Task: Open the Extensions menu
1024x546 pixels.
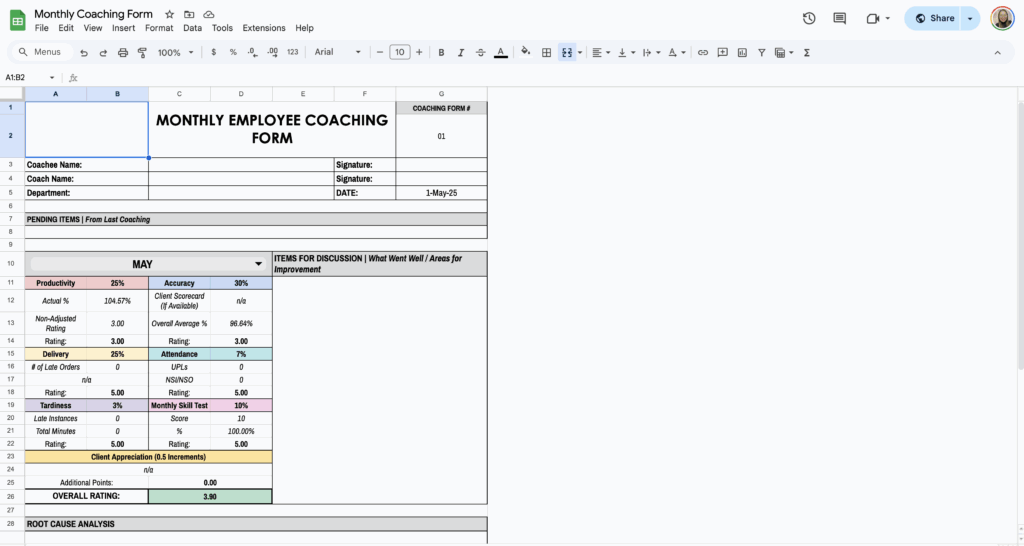Action: (x=264, y=28)
